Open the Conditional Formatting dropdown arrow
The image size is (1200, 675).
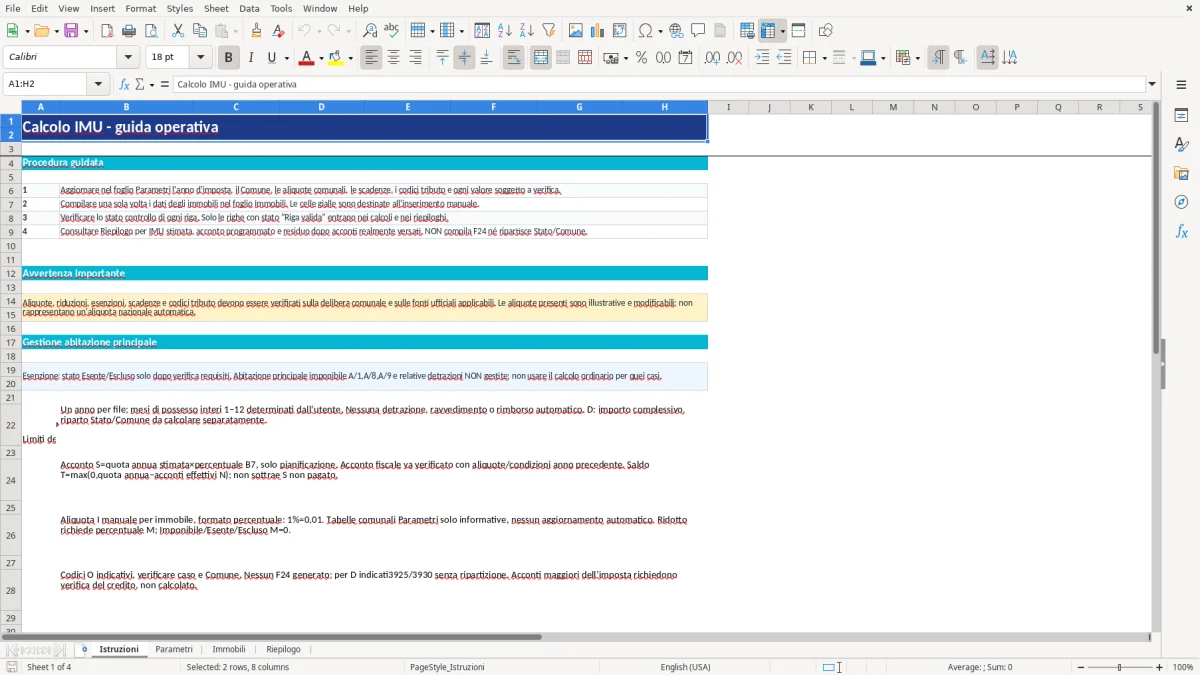[917, 58]
